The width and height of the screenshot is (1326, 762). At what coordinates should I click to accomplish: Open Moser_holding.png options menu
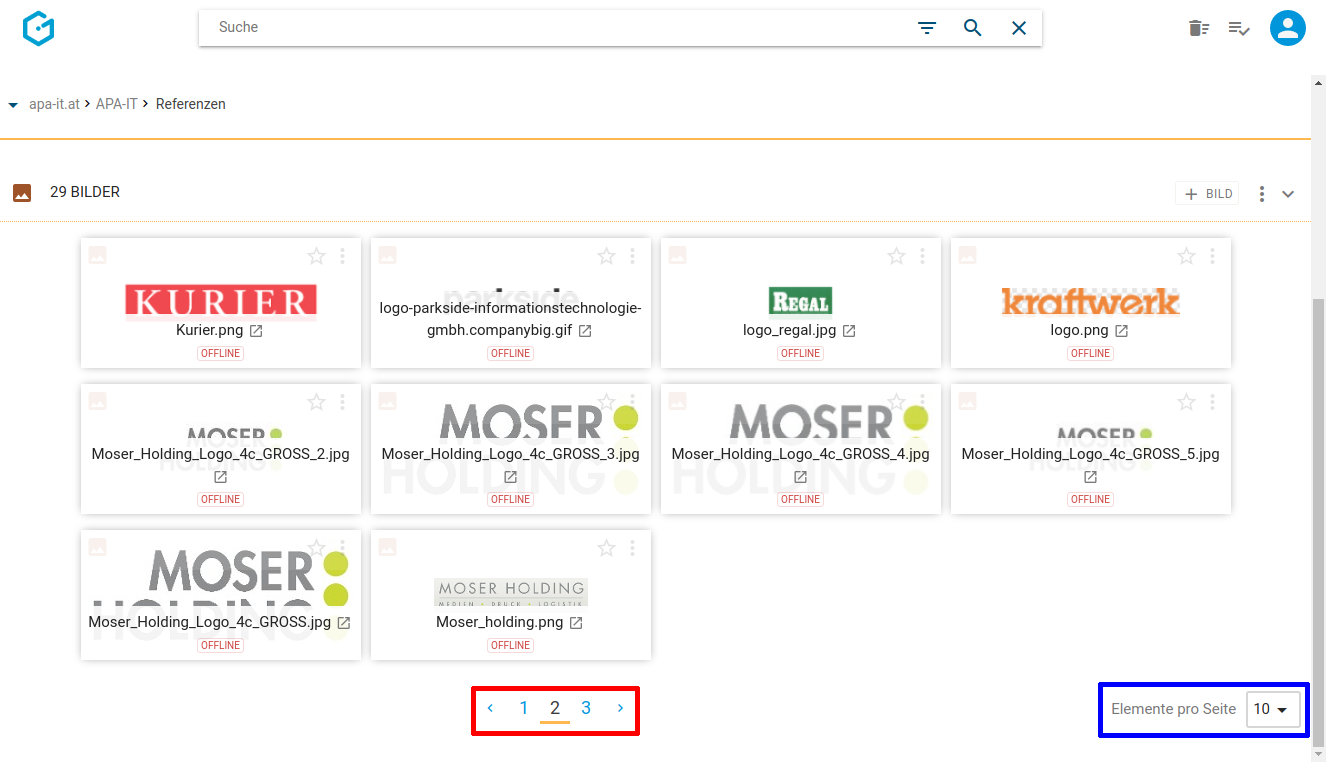[633, 548]
